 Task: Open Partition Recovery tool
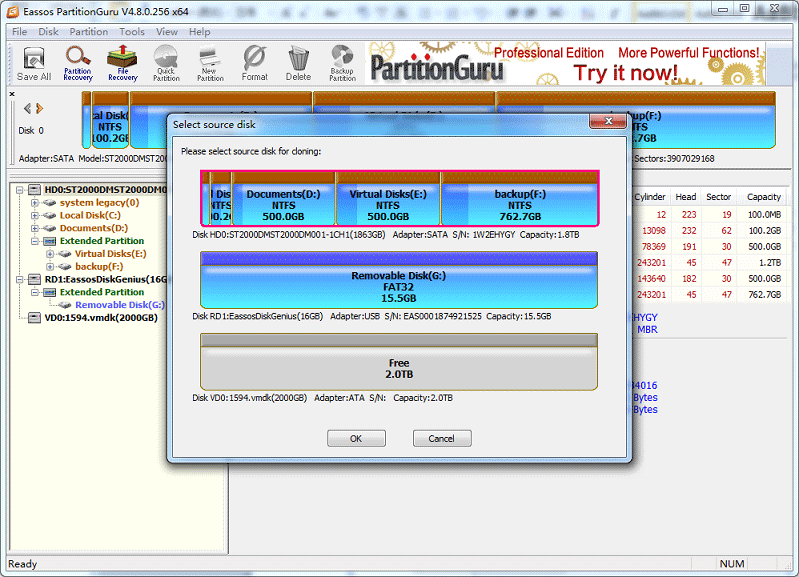77,64
